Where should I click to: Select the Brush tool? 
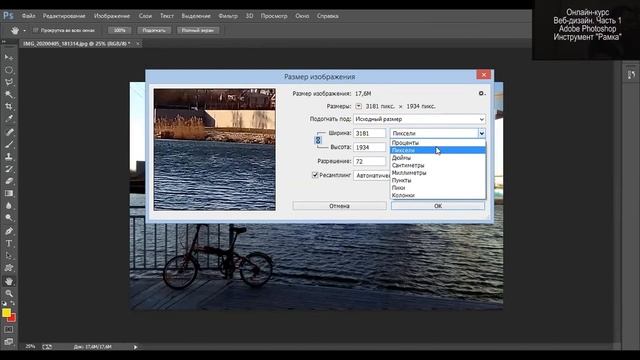click(9, 144)
